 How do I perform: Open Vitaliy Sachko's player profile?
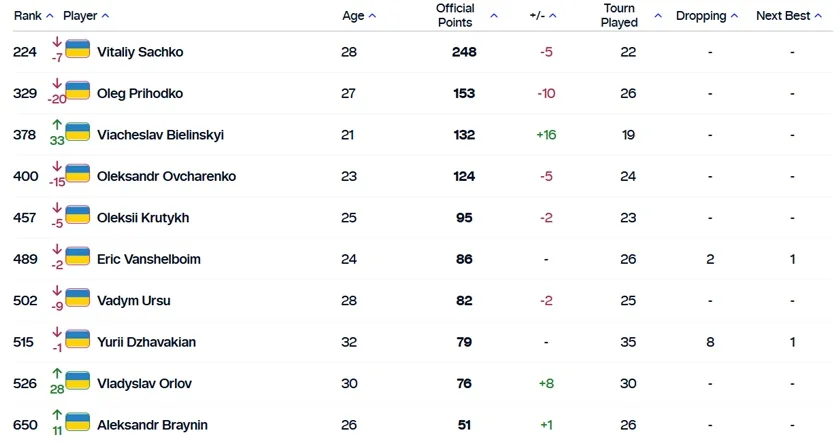tap(140, 52)
